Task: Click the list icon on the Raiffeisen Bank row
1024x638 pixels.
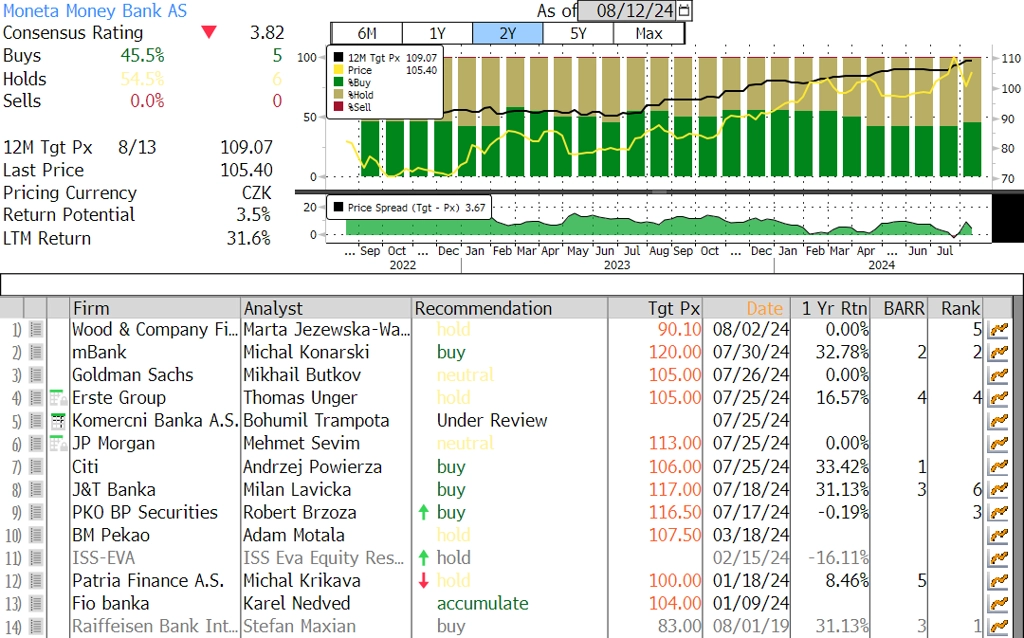Action: [36, 627]
